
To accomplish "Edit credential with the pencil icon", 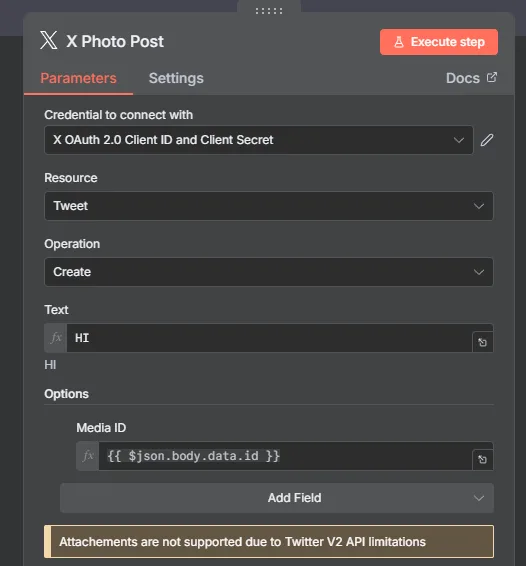I will click(487, 140).
